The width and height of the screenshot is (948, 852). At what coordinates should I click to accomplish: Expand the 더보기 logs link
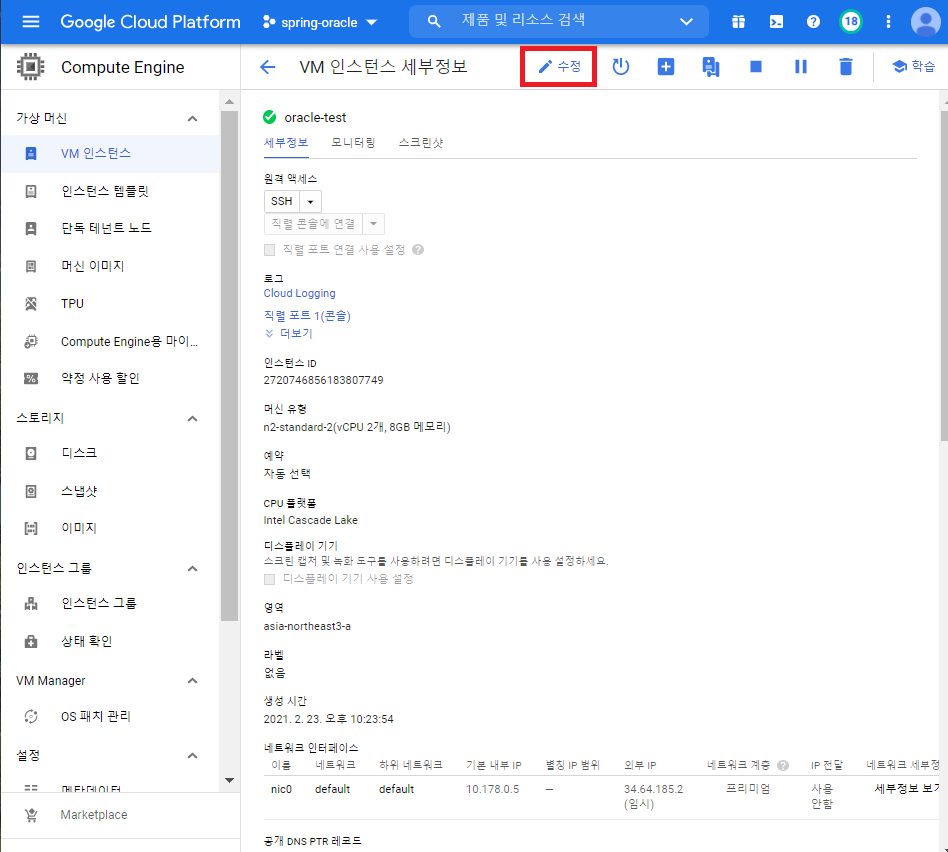(288, 334)
